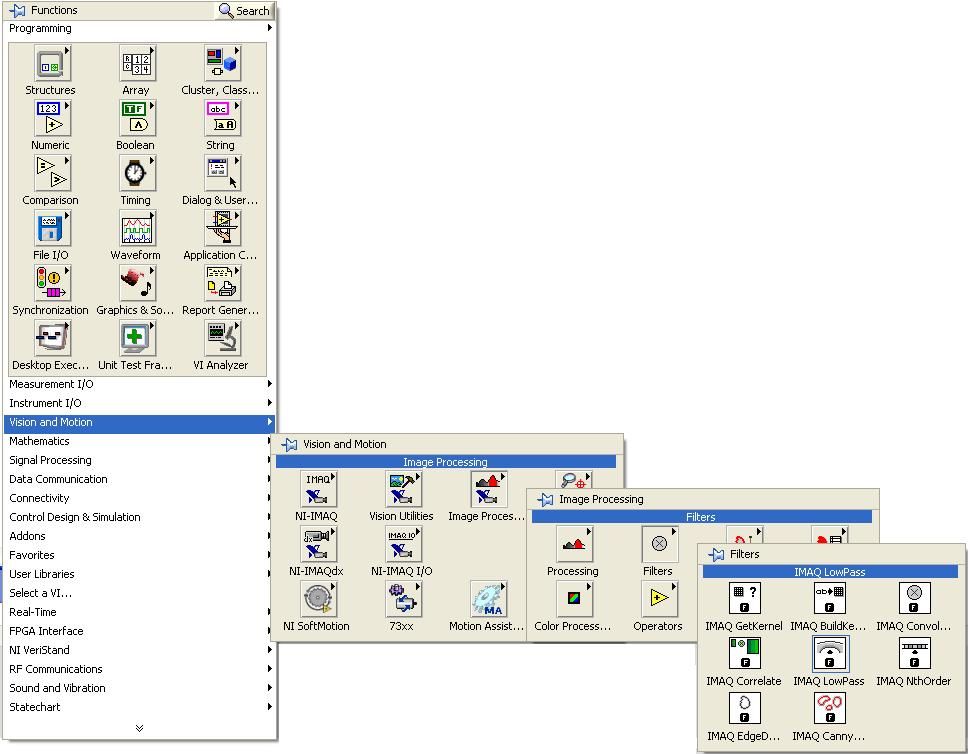
Task: Open the NI-IMAQdx subpalette icon
Action: point(318,544)
